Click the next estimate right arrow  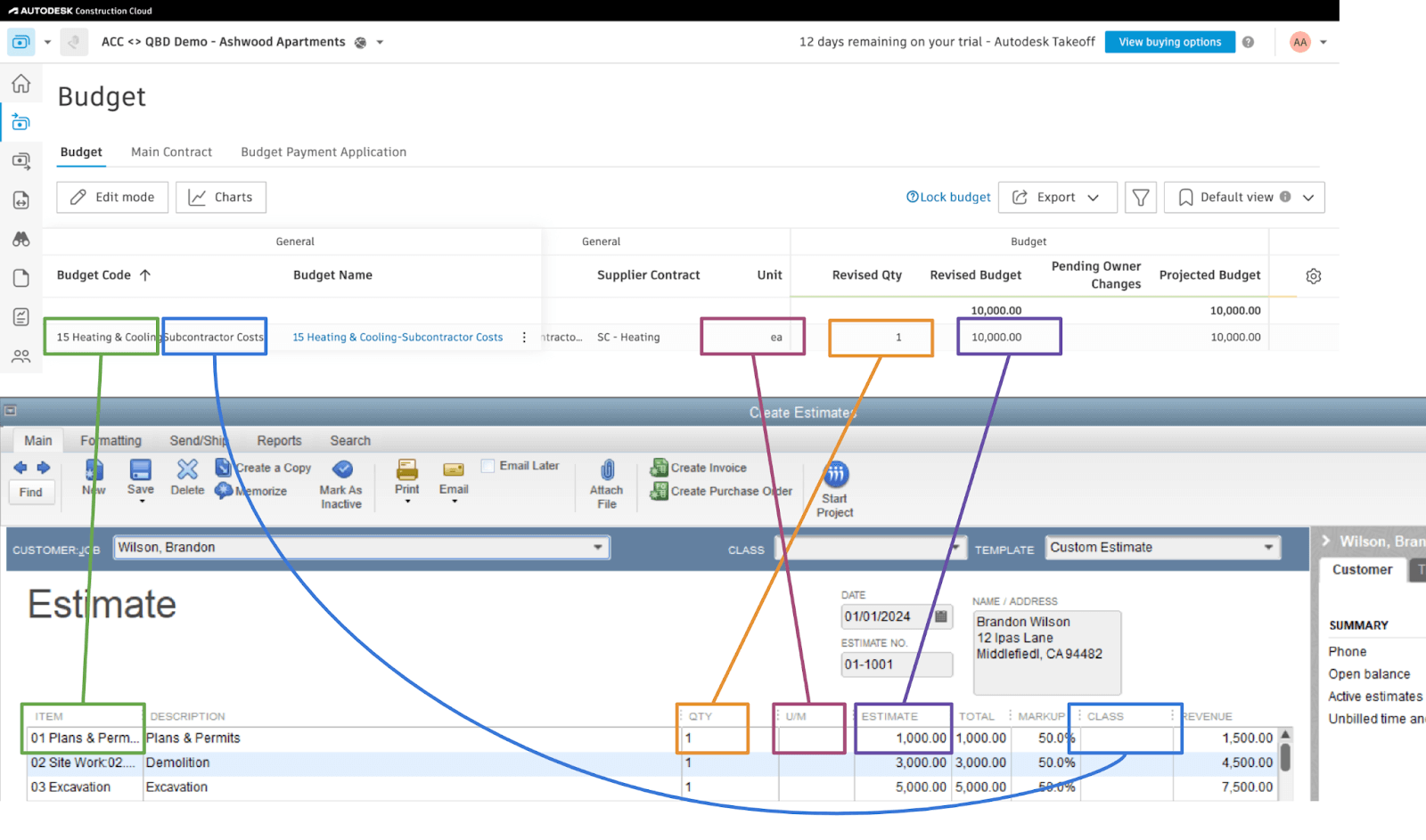pyautogui.click(x=43, y=468)
